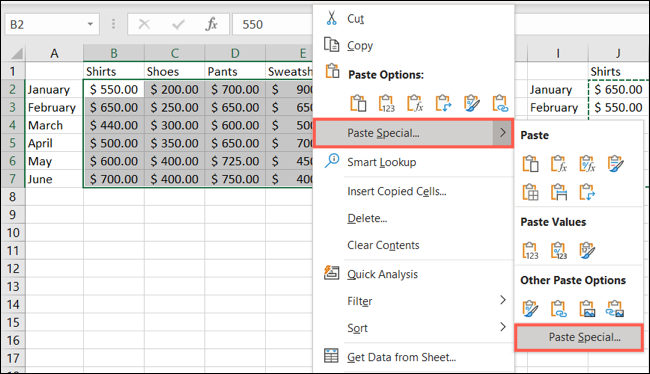Expand the Sort submenu arrow
This screenshot has height=374, width=650.
coord(502,327)
